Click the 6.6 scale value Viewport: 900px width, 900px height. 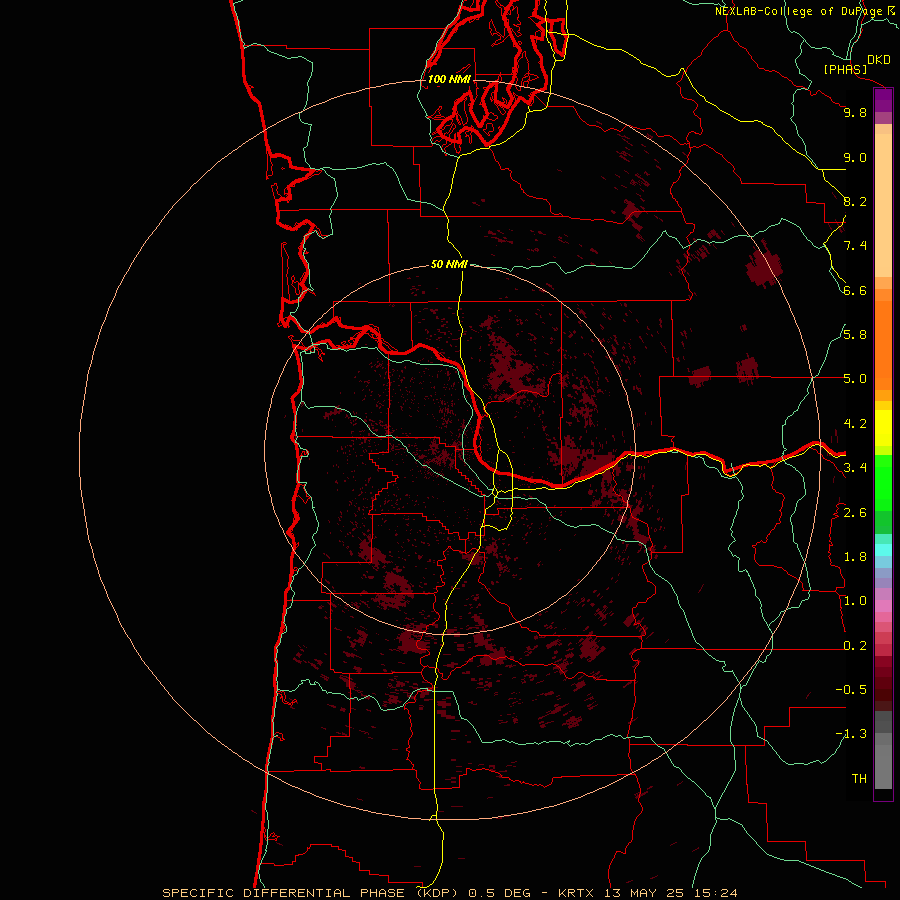tap(855, 290)
